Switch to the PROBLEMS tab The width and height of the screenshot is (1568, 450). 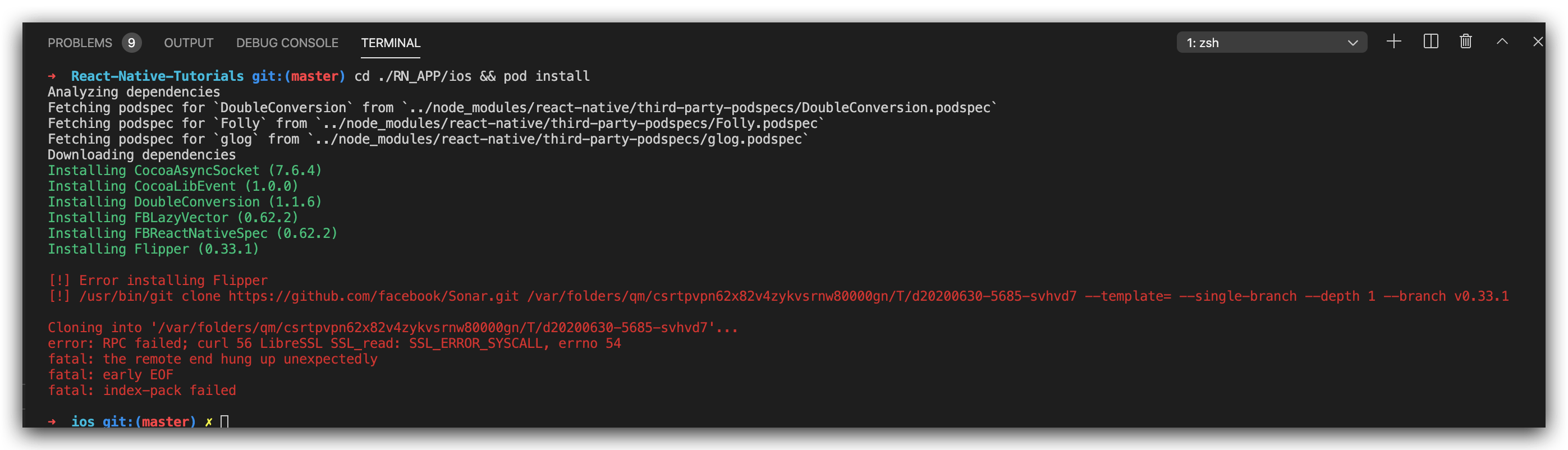click(x=80, y=43)
